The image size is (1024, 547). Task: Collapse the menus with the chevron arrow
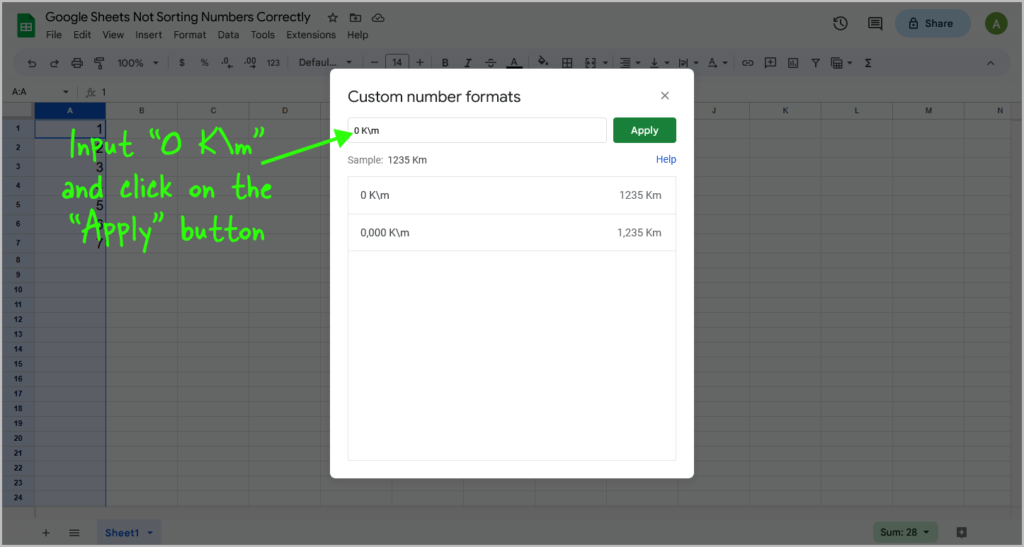(x=990, y=63)
